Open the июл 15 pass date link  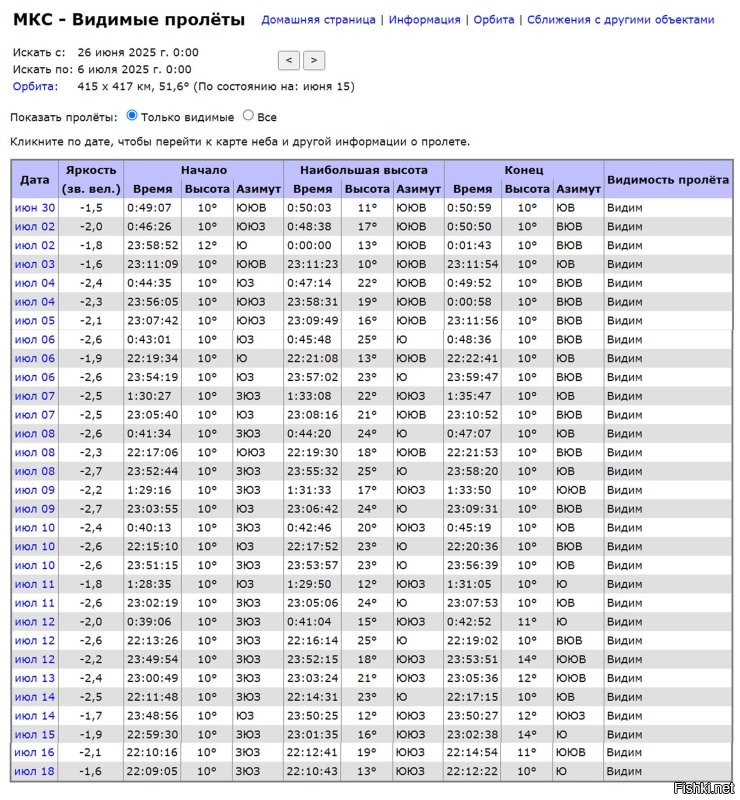(35, 735)
